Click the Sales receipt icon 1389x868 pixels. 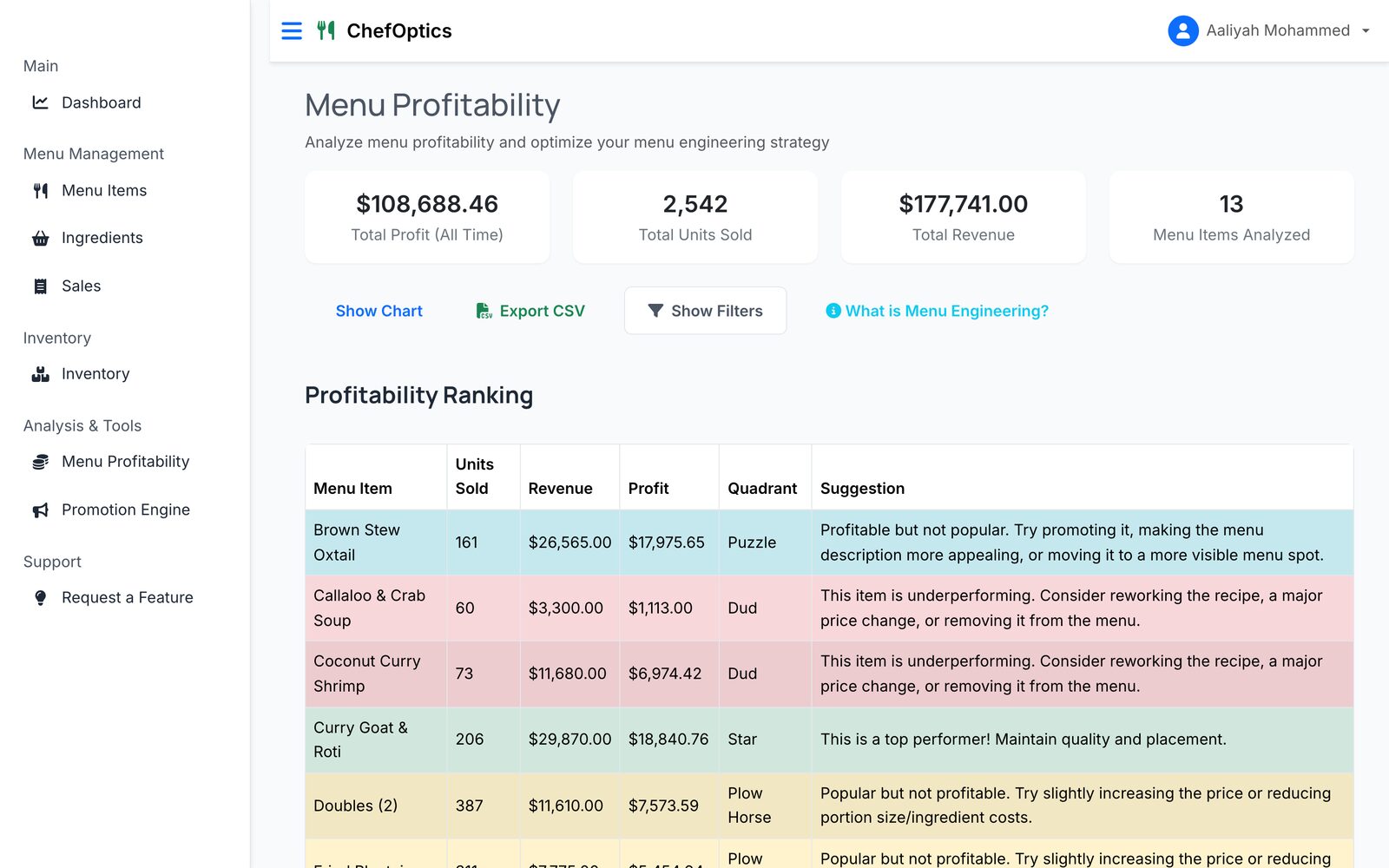click(40, 286)
